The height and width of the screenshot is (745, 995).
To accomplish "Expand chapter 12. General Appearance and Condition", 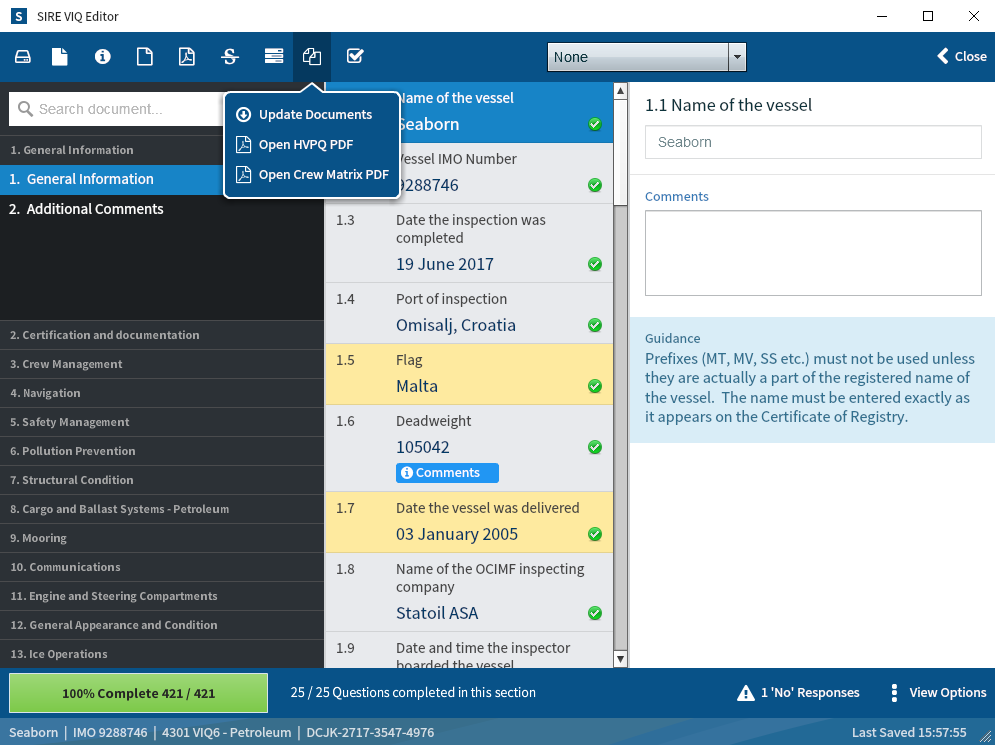I will point(162,625).
